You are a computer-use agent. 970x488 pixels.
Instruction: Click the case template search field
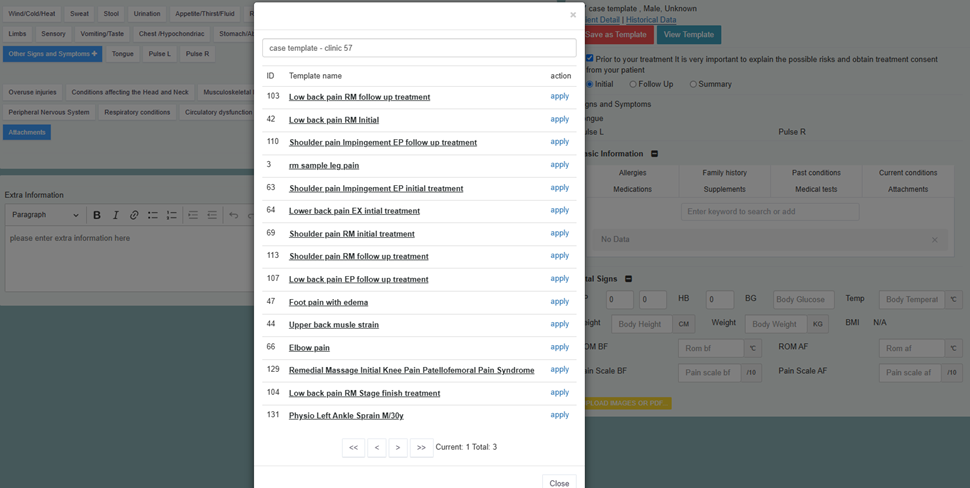click(x=419, y=48)
